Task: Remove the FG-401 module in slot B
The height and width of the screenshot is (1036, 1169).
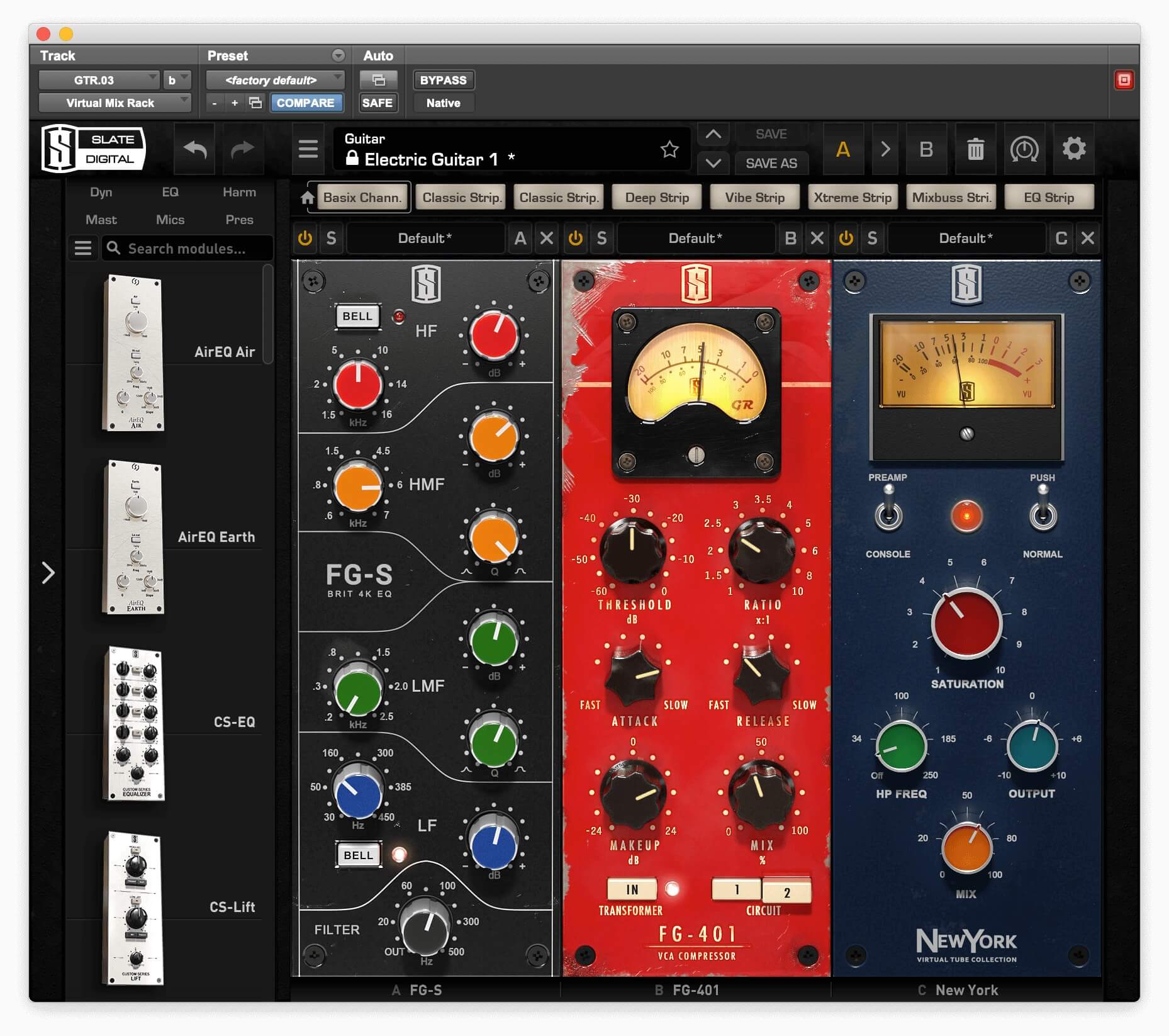Action: click(817, 238)
